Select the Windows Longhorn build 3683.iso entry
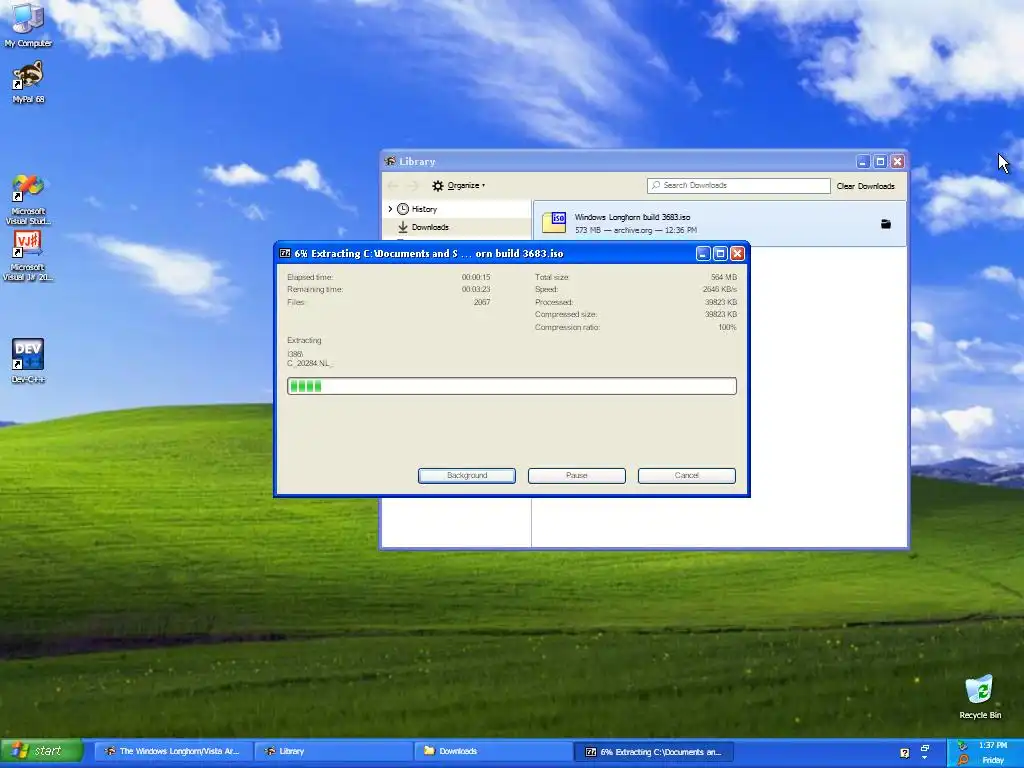The image size is (1024, 768). coord(720,223)
